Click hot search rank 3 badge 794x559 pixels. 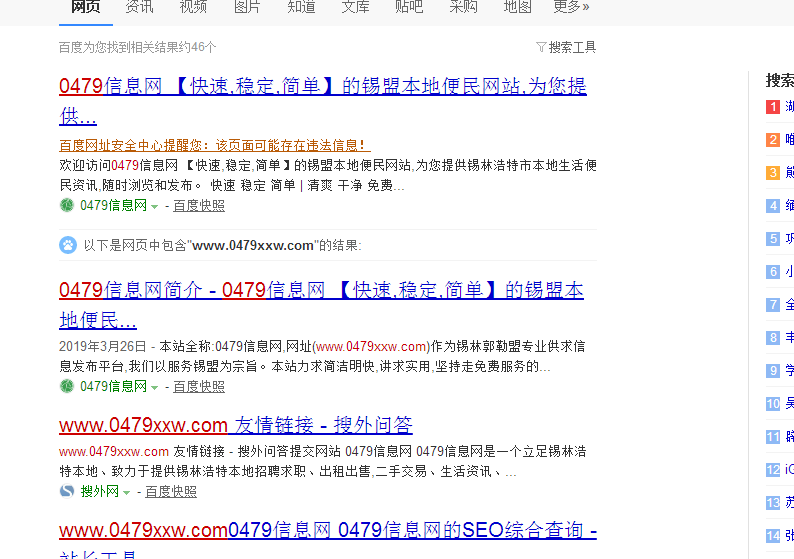pos(773,173)
